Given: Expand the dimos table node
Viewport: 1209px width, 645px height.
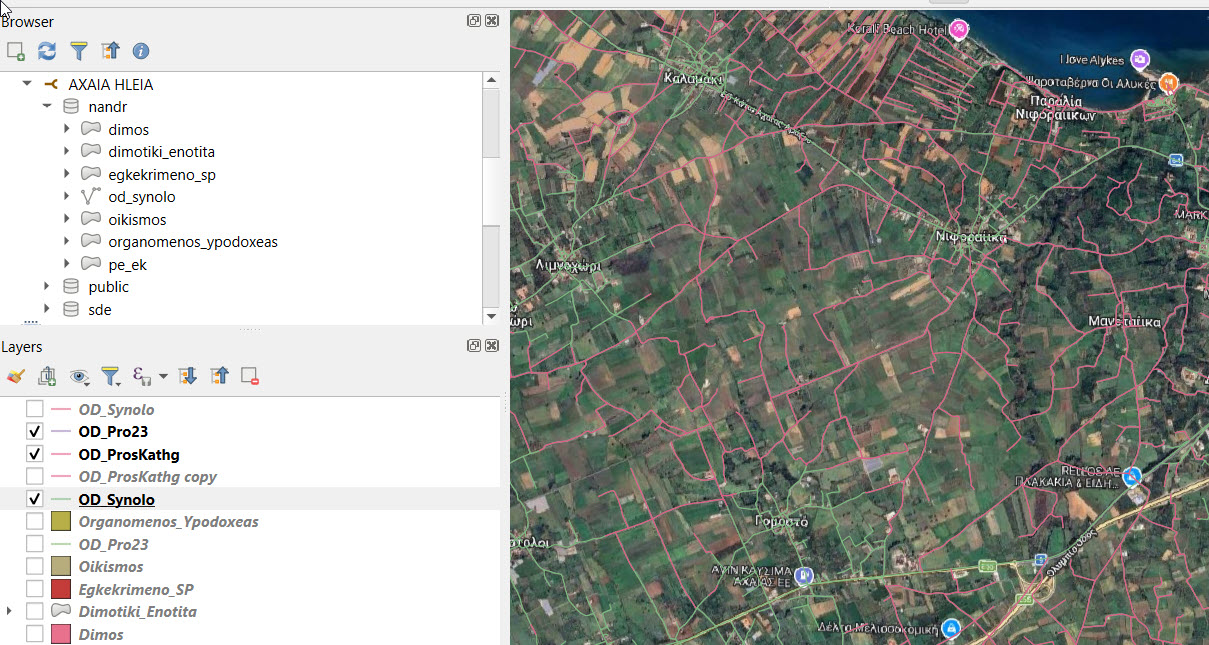Looking at the screenshot, I should point(67,130).
